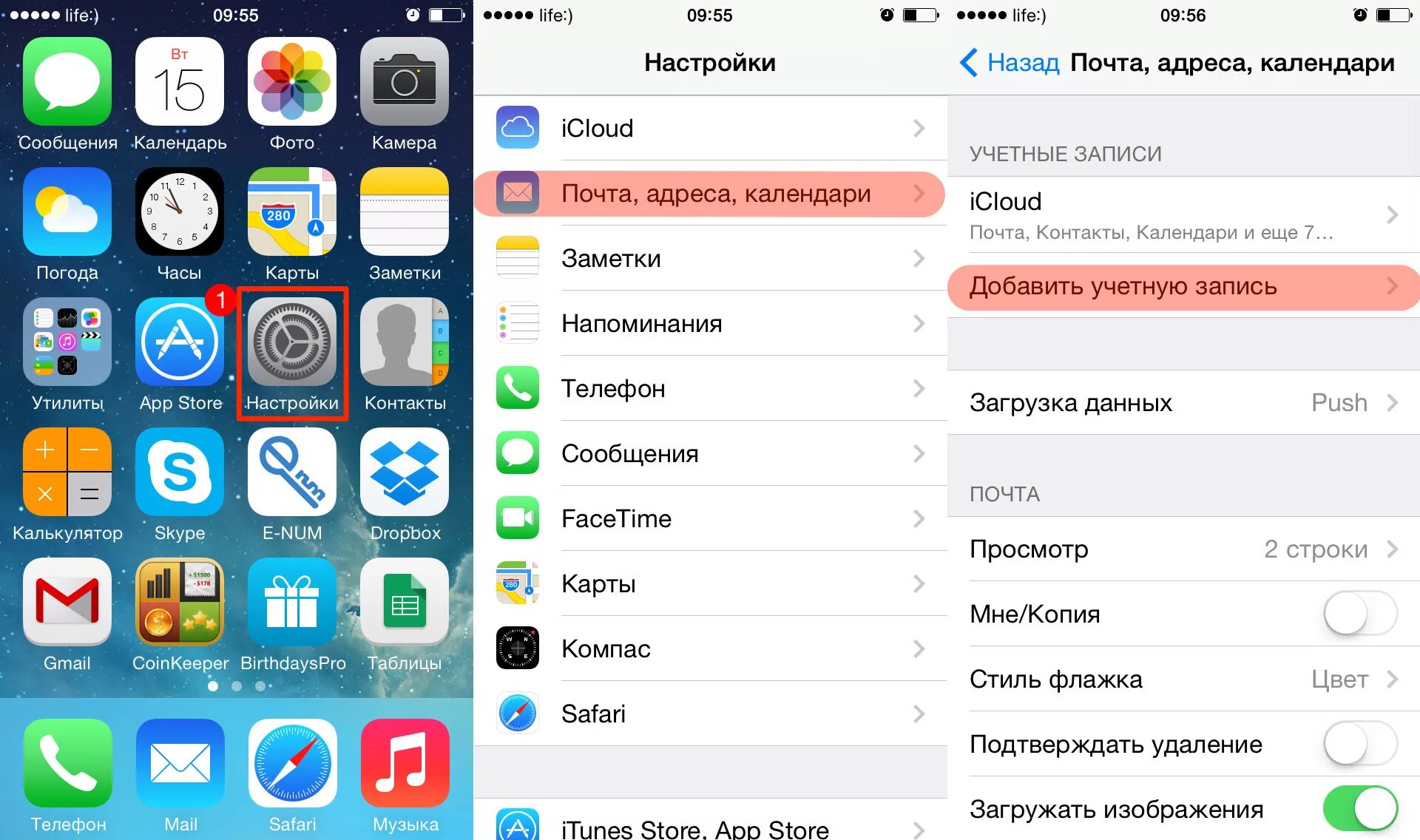This screenshot has height=840, width=1420.
Task: Click Добавить учетную запись button
Action: 1180,287
